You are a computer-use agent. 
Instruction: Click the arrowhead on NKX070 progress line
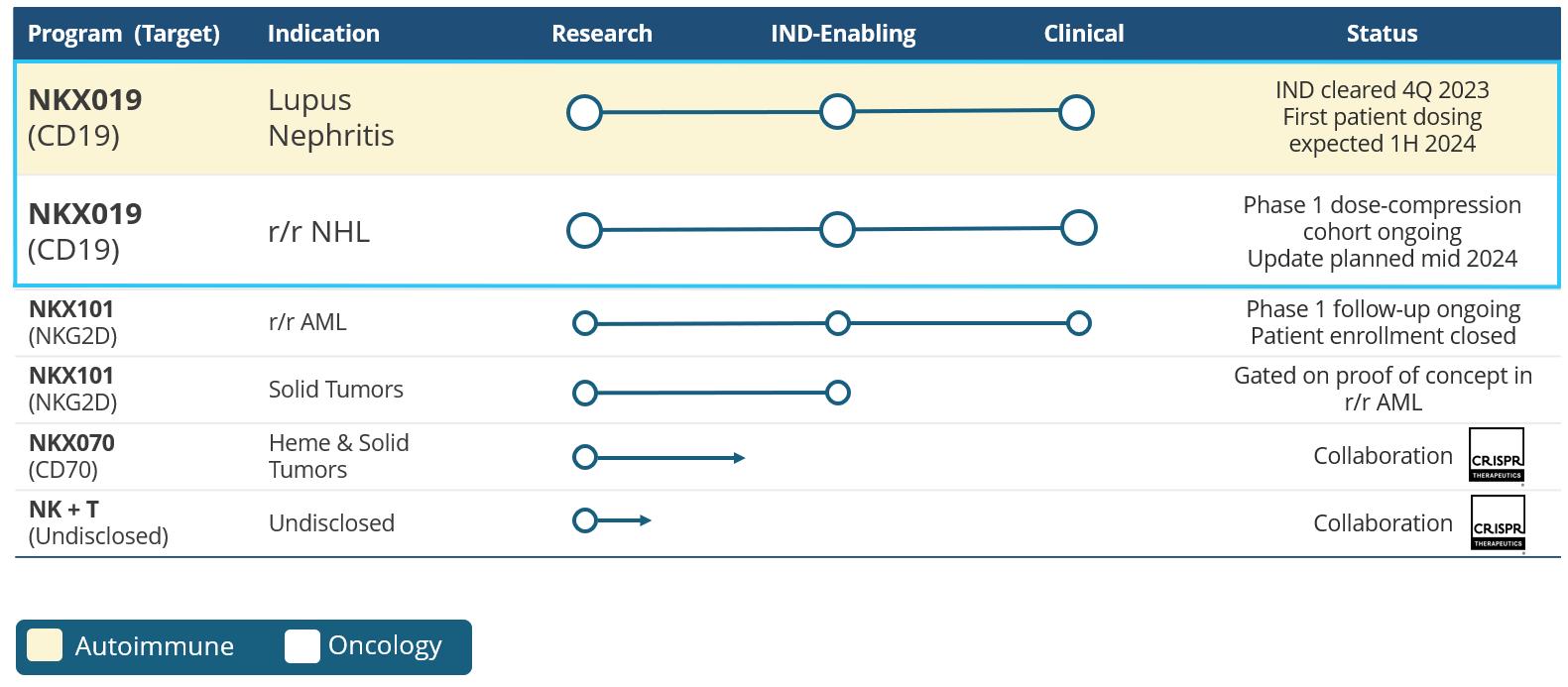click(x=739, y=457)
